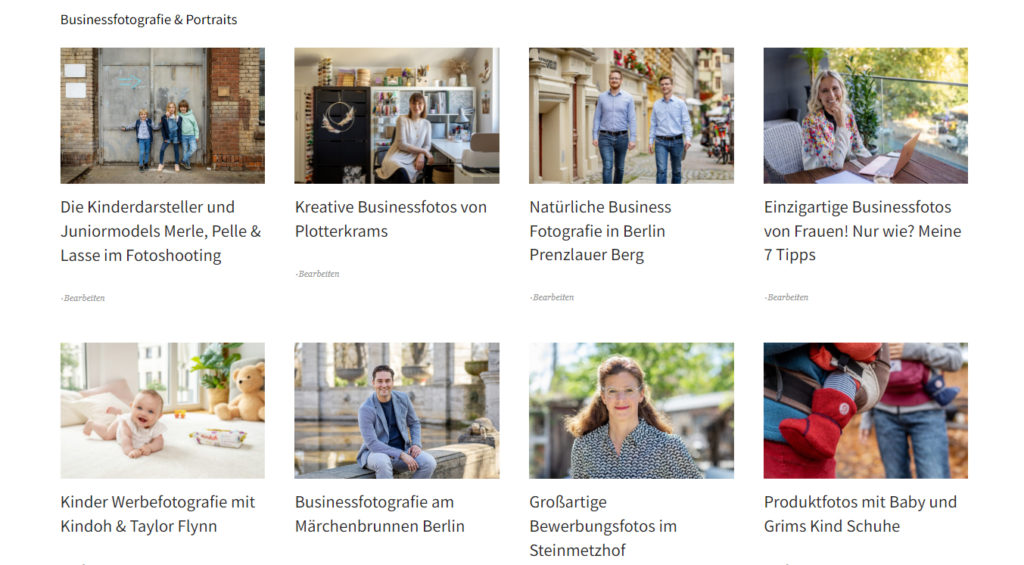This screenshot has width=1024, height=565.
Task: Open the red Grims baby shoes photo
Action: click(x=866, y=411)
